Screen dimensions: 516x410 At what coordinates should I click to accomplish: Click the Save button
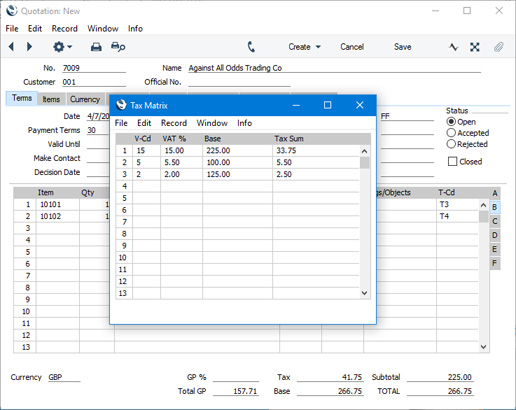(402, 47)
